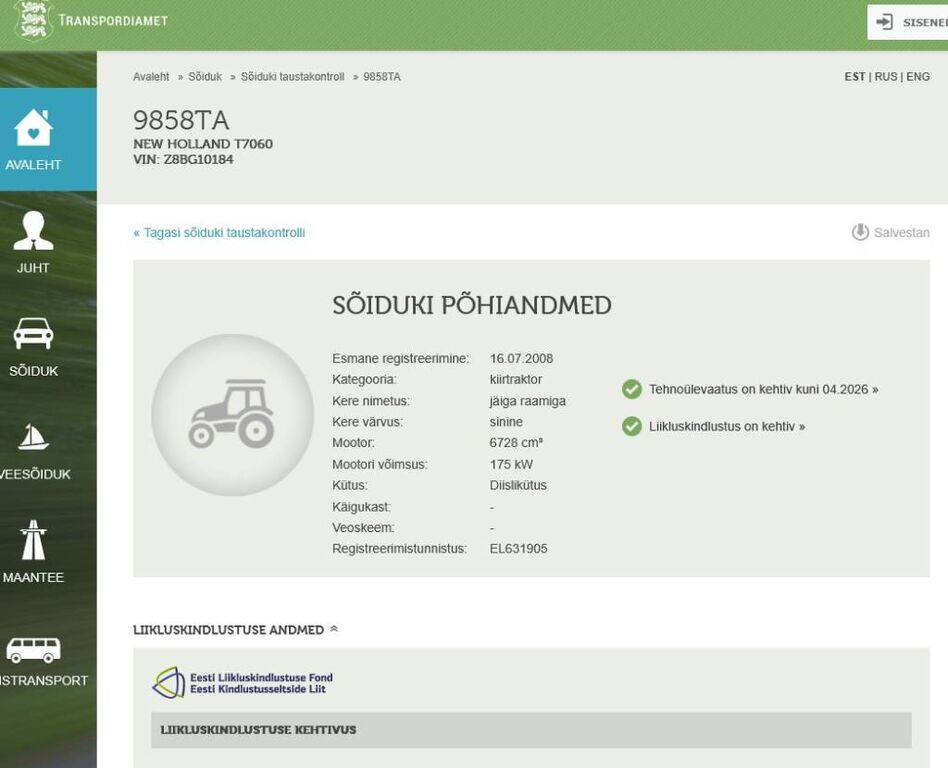The height and width of the screenshot is (768, 948).
Task: Collapse the Liikluskindlustuse andmed section
Action: pos(334,630)
